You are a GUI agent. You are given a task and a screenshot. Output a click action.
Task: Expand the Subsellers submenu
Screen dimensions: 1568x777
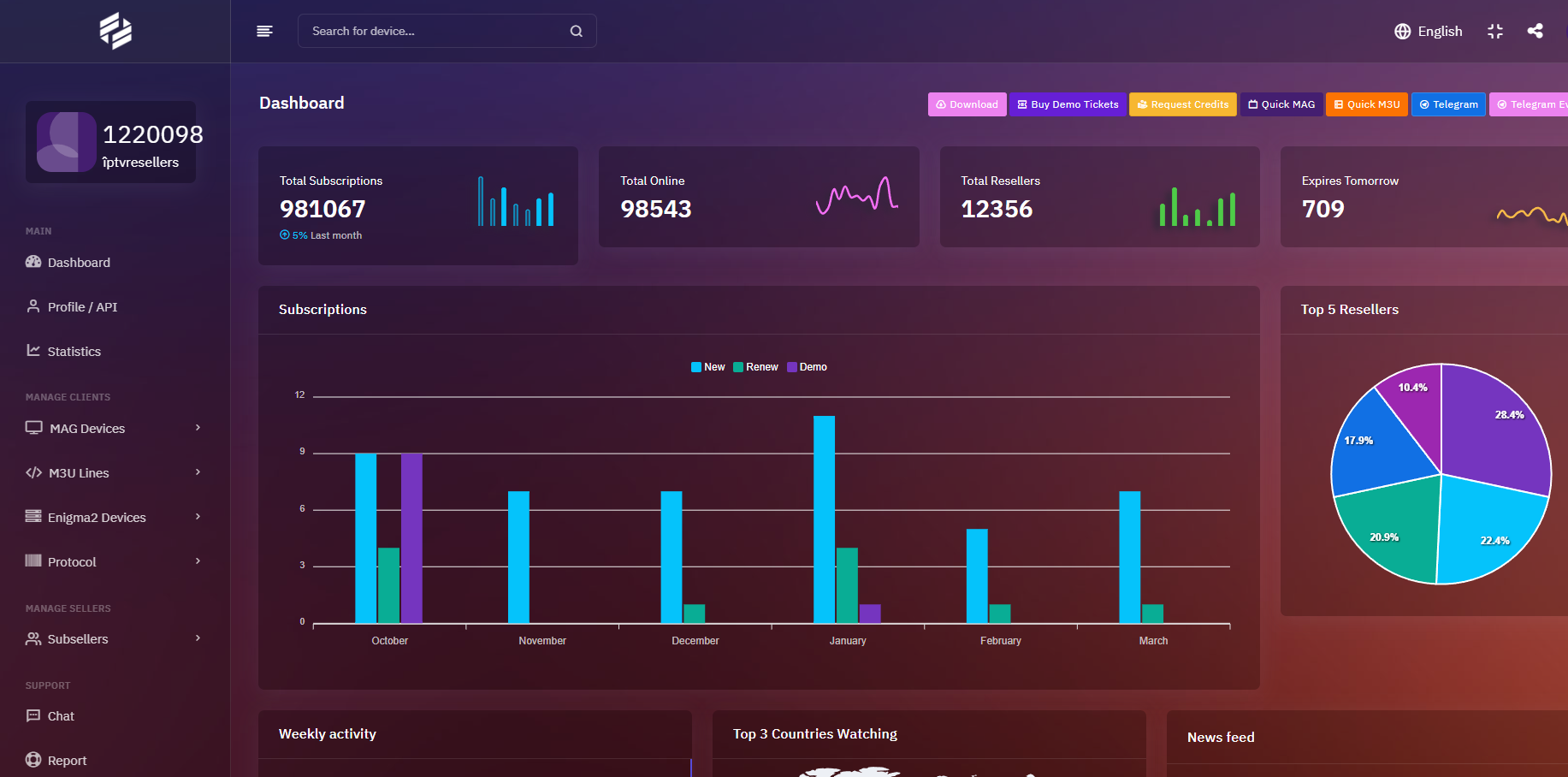pyautogui.click(x=198, y=638)
